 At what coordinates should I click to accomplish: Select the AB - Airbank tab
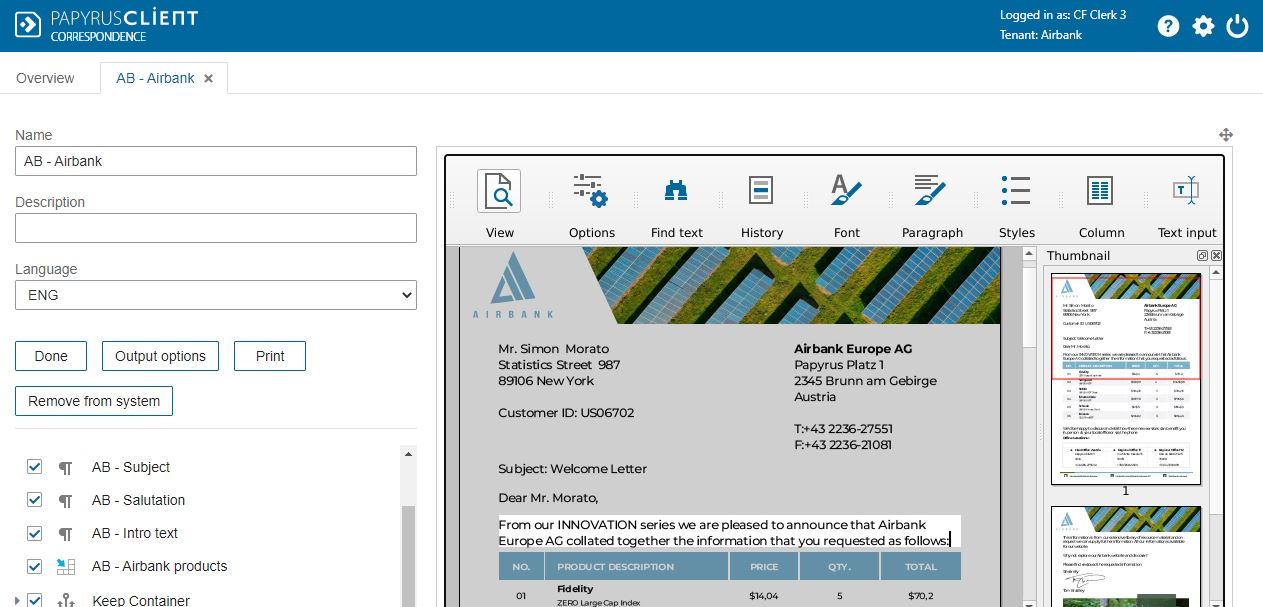[155, 78]
